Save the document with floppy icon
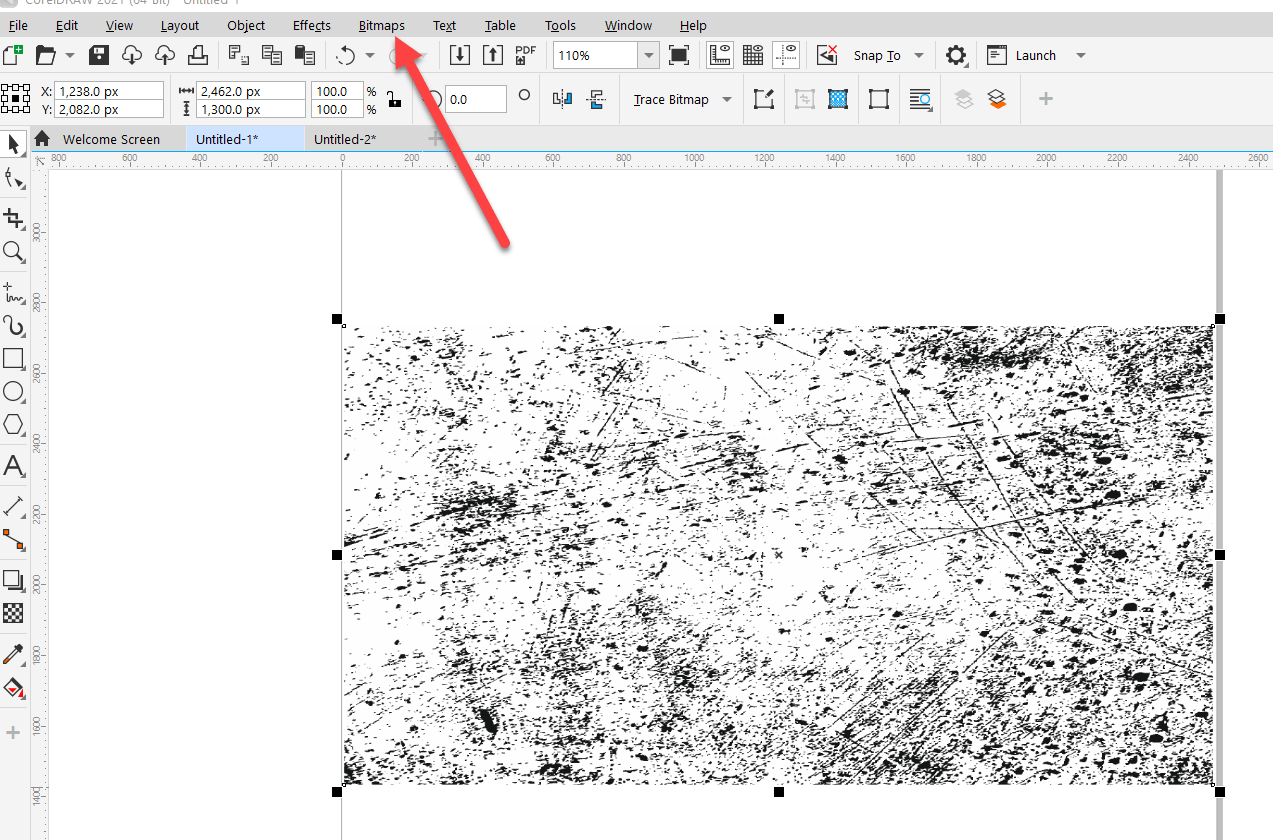1273x840 pixels. (99, 55)
